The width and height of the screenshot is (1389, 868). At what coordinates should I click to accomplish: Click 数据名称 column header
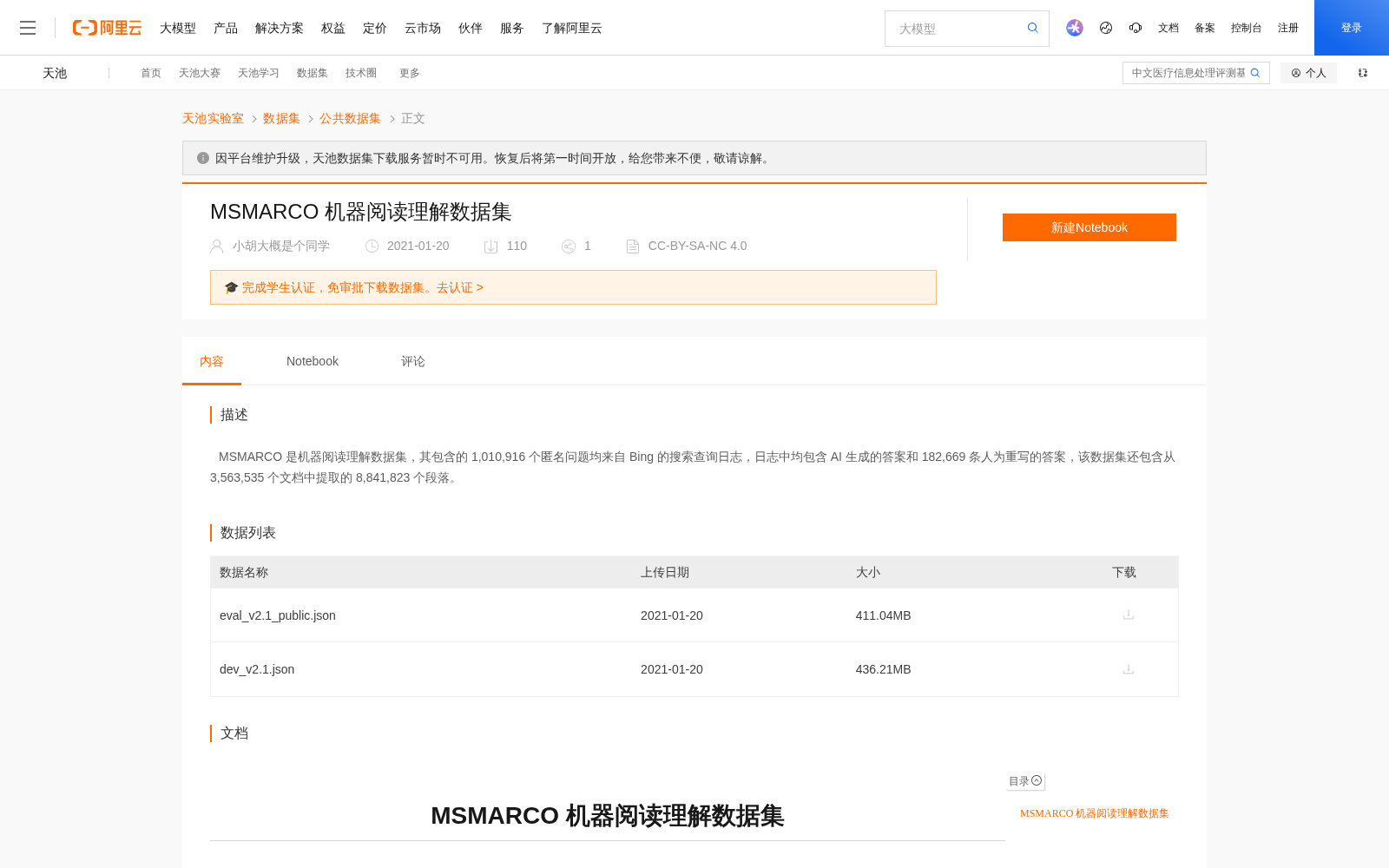point(244,572)
